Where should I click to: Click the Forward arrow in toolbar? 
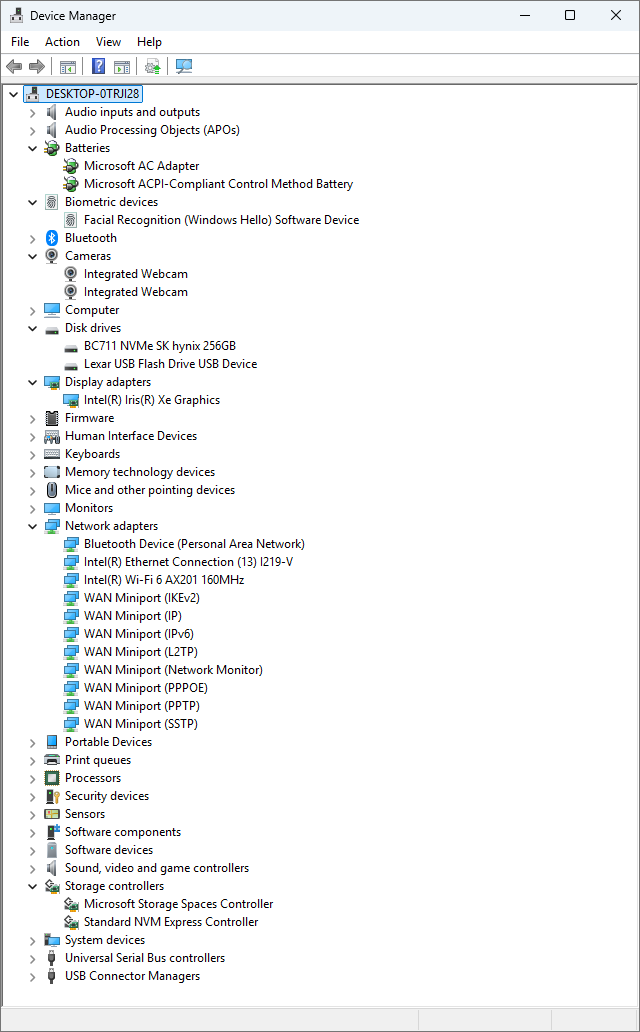click(x=37, y=66)
